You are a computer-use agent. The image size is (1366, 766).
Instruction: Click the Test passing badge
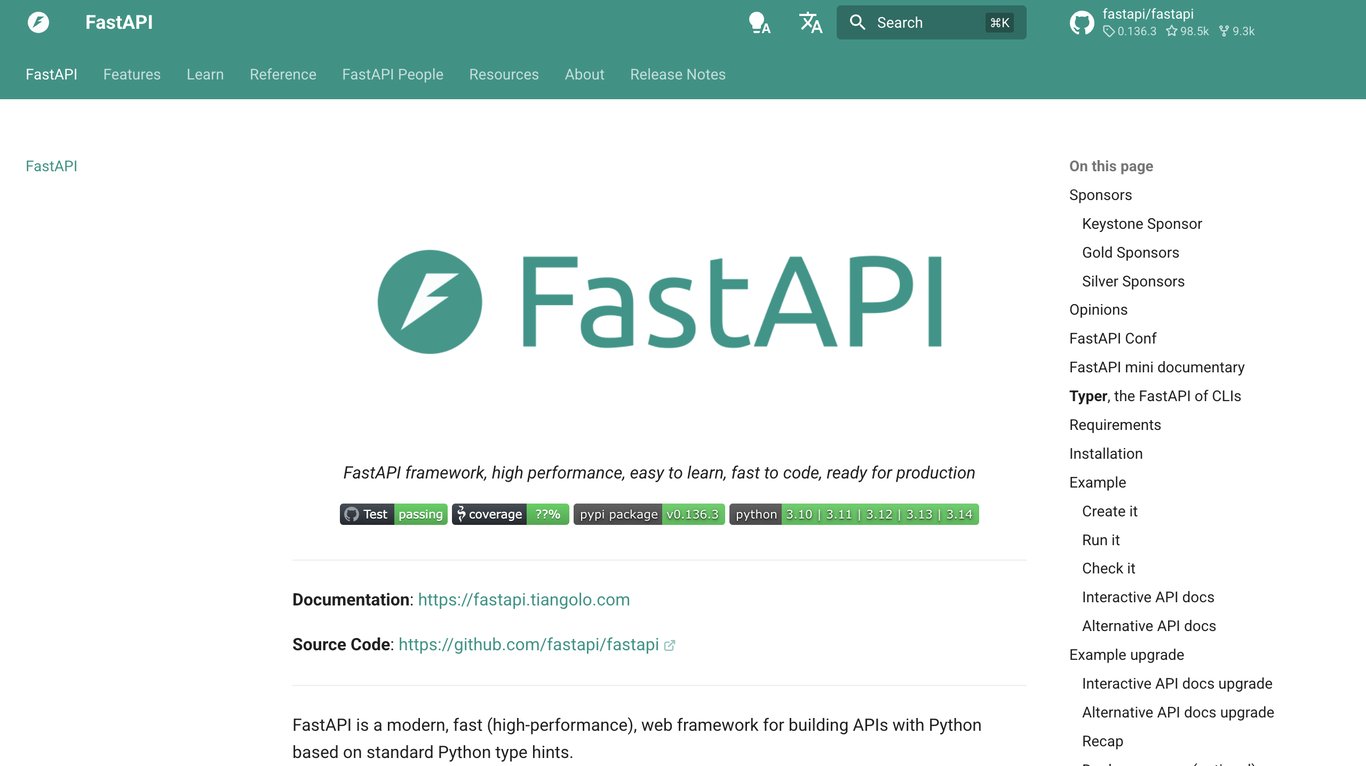point(393,514)
